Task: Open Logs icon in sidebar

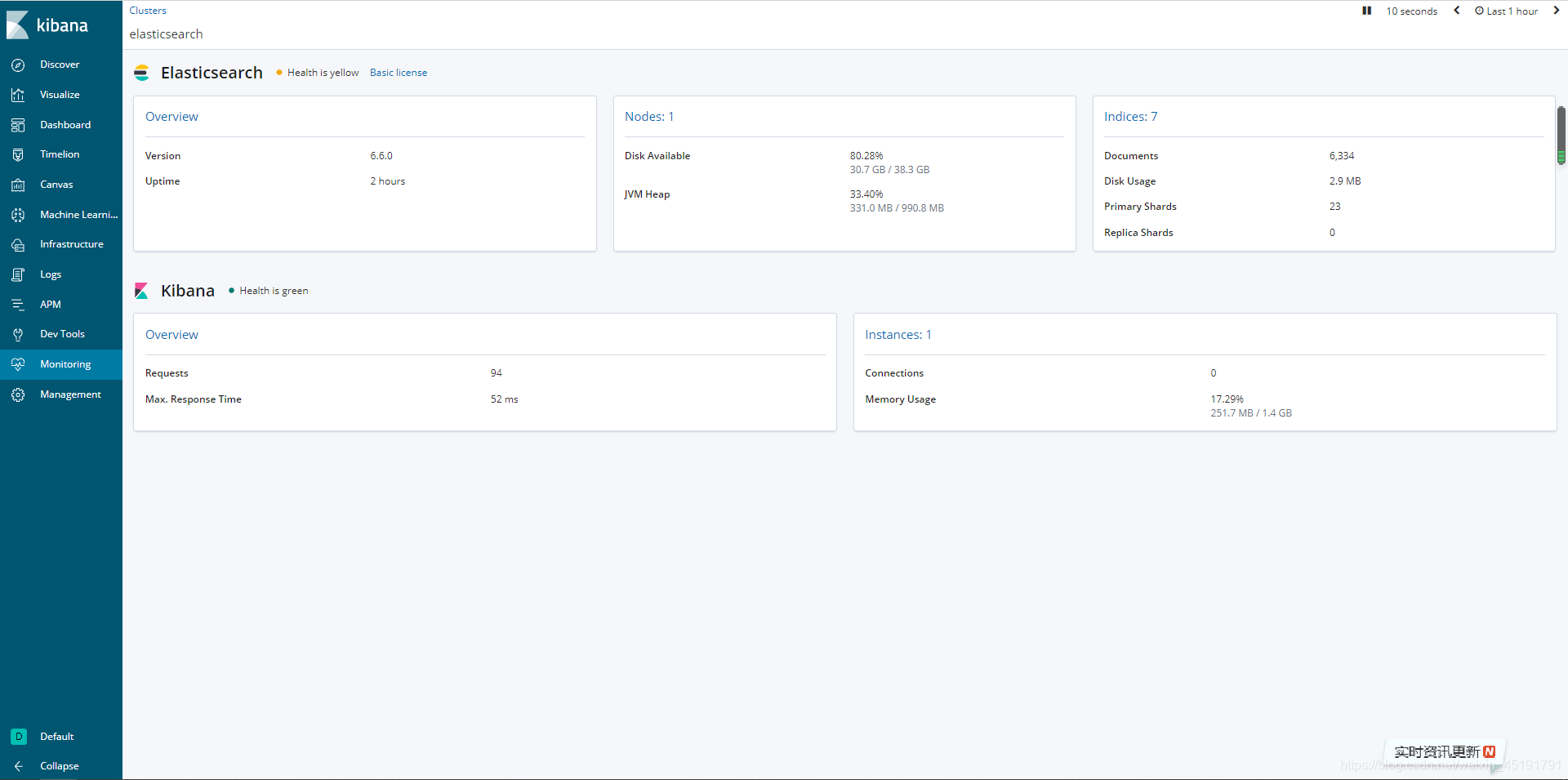Action: click(x=18, y=274)
